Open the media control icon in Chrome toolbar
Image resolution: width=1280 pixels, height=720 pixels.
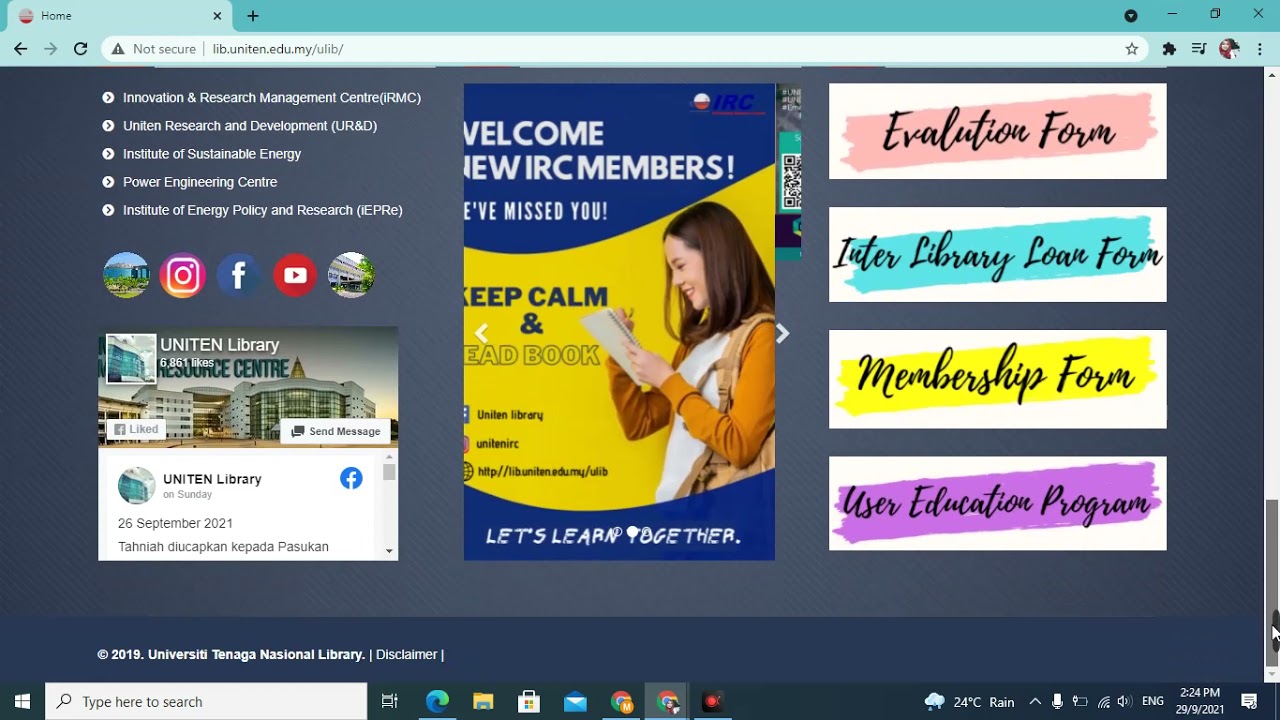pyautogui.click(x=1199, y=48)
